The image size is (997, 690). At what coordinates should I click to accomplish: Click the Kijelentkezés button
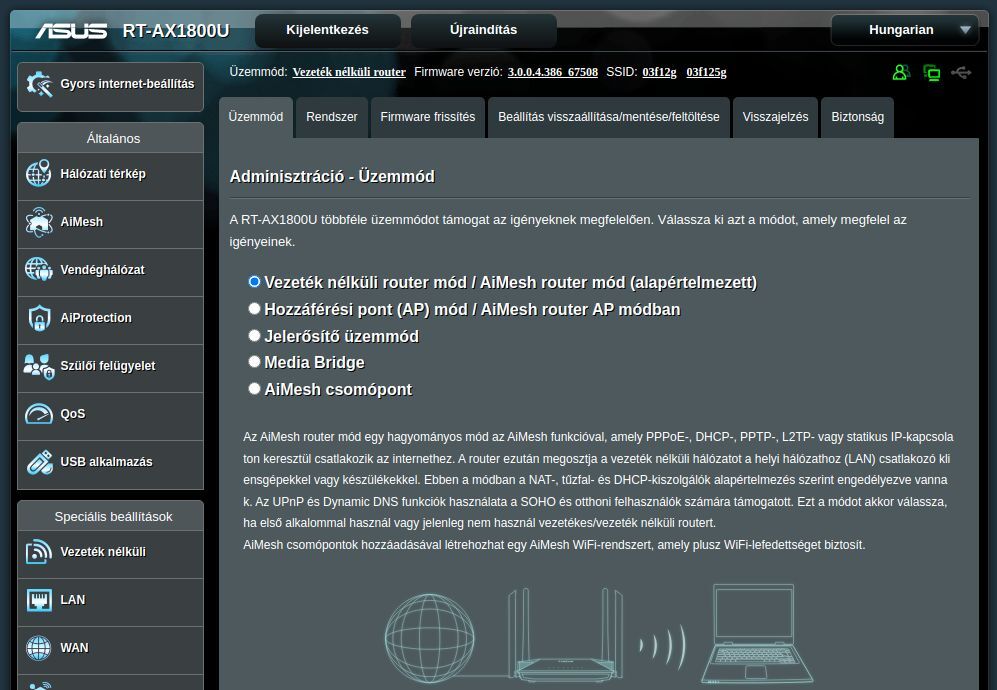327,30
